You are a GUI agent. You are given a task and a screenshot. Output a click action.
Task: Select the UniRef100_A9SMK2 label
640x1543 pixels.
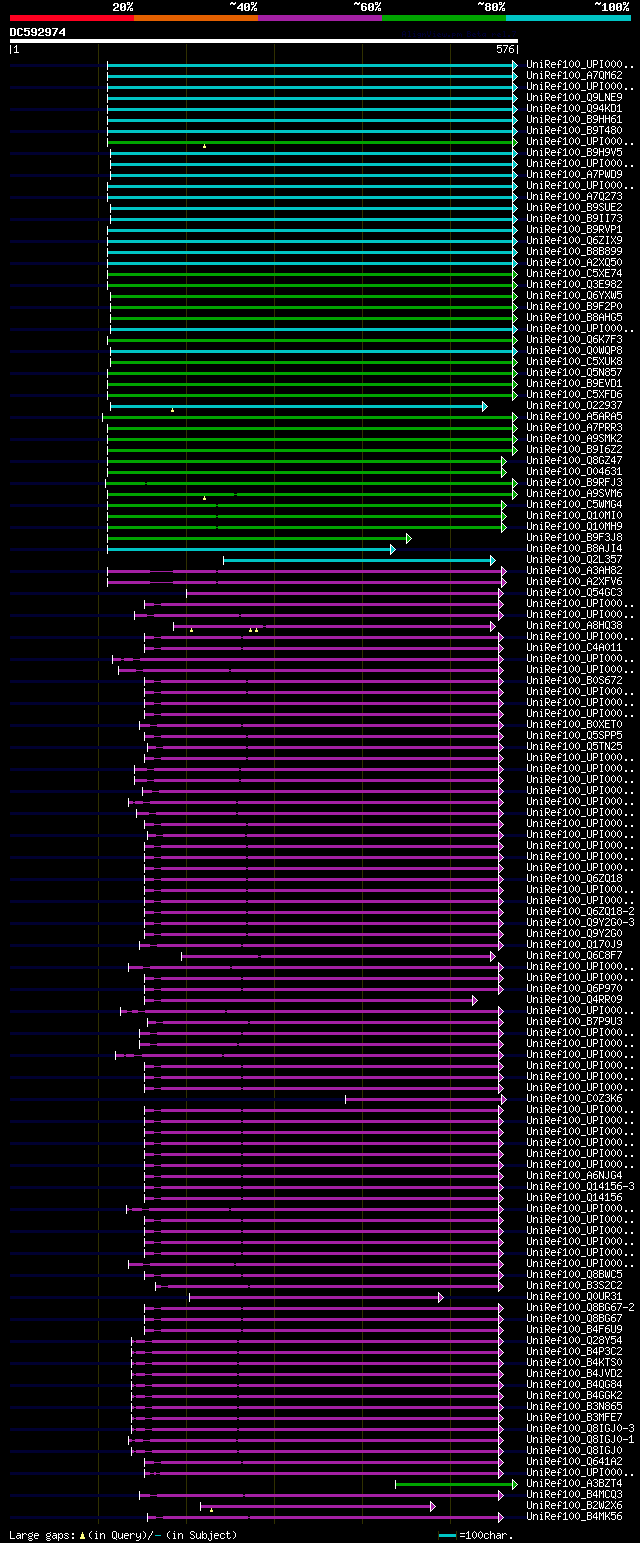[x=574, y=438]
